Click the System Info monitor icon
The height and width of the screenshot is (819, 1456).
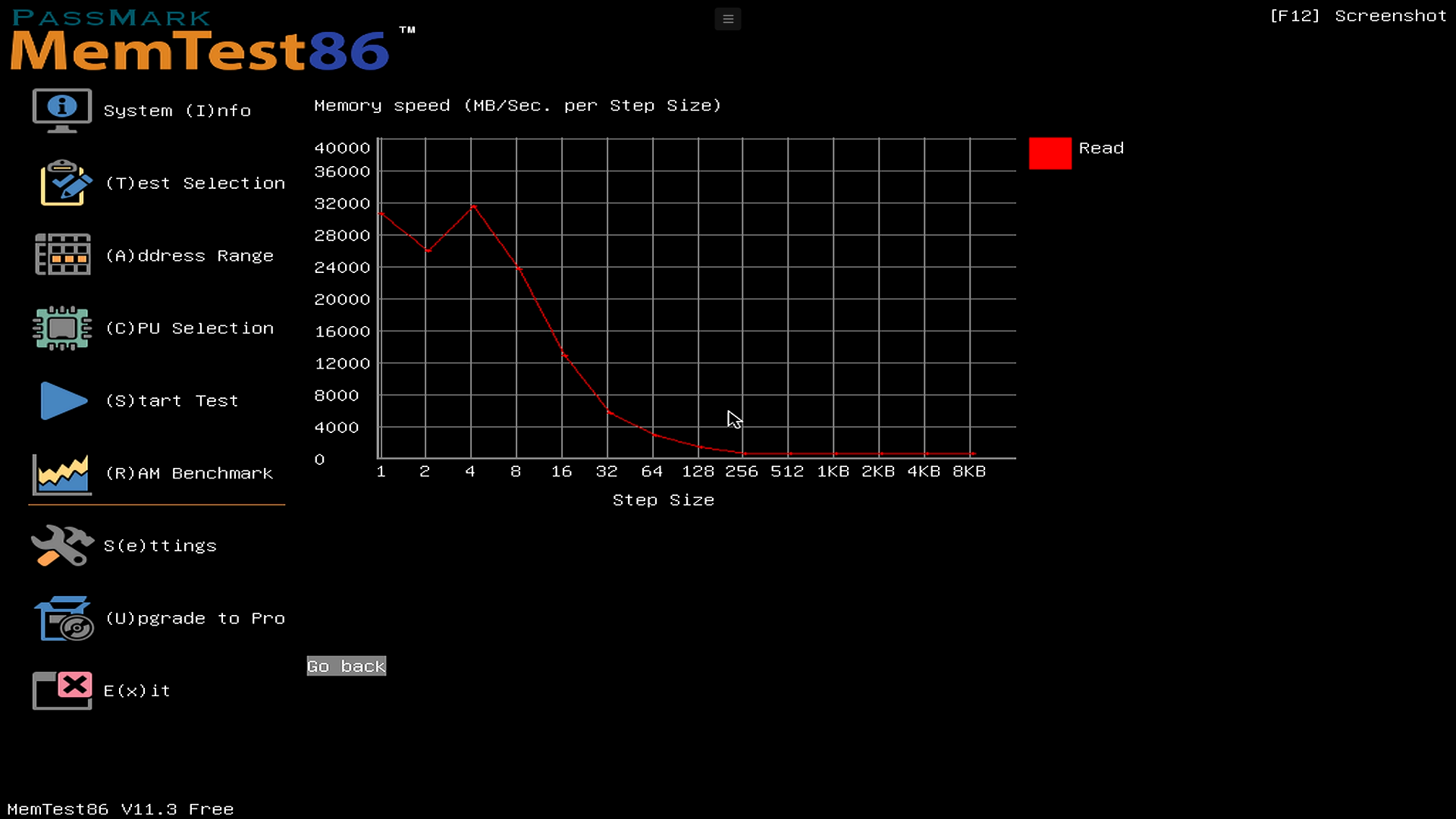[62, 111]
